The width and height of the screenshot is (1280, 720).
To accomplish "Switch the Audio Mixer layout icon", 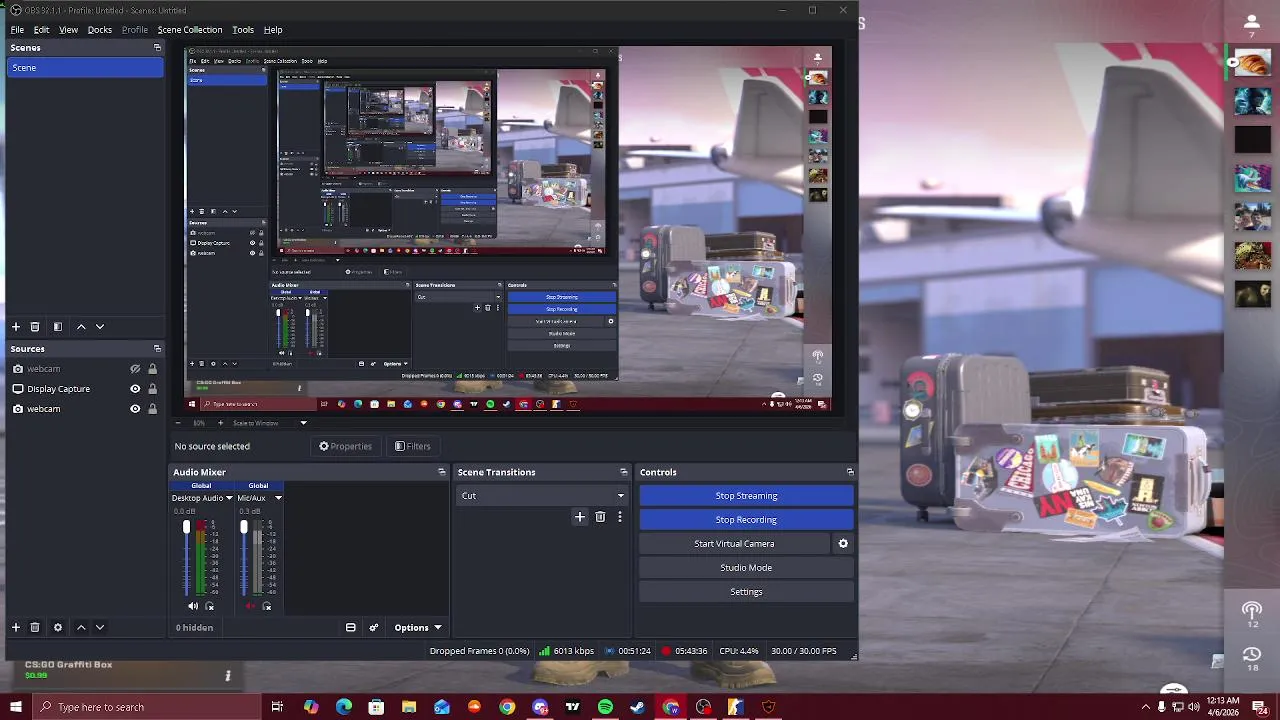I will pos(351,628).
